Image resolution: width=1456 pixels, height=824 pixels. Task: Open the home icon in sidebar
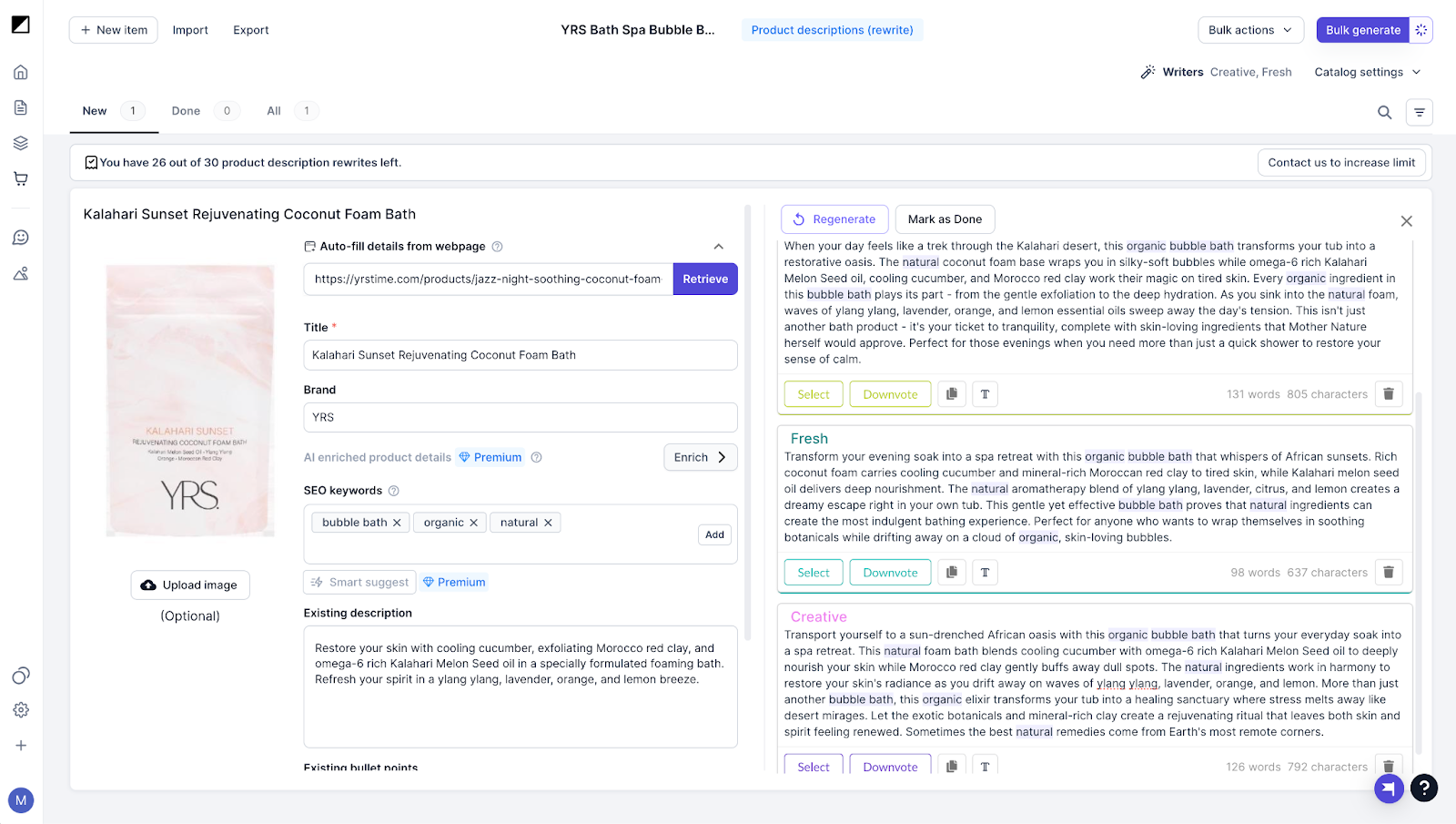[x=21, y=72]
